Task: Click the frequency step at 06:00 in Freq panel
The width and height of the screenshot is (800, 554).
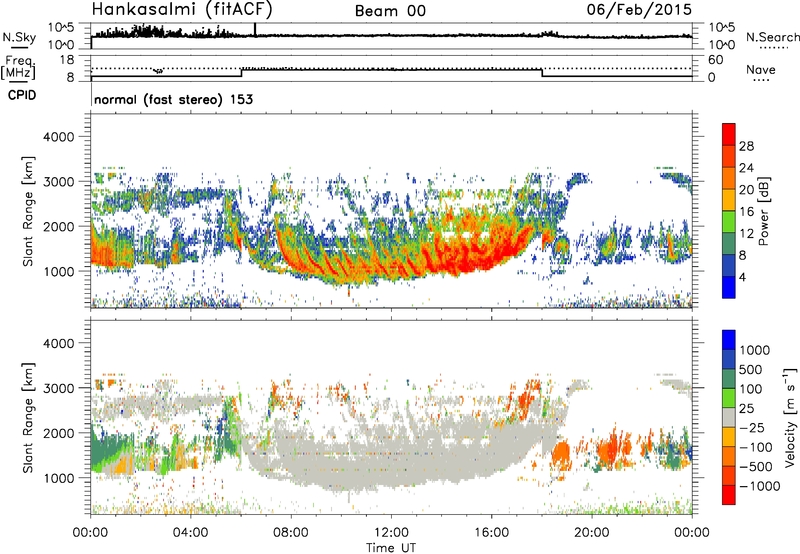Action: 242,72
